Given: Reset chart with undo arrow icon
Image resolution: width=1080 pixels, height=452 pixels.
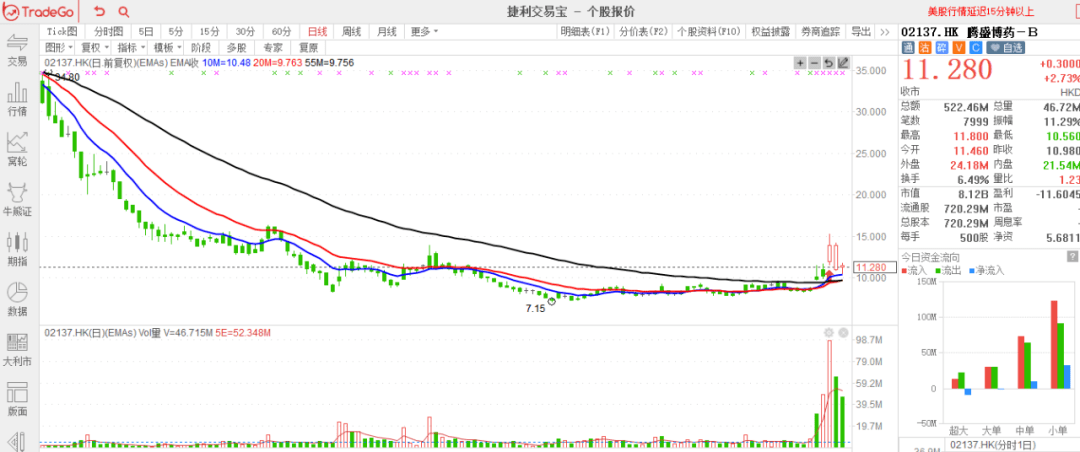Looking at the screenshot, I should [x=829, y=63].
